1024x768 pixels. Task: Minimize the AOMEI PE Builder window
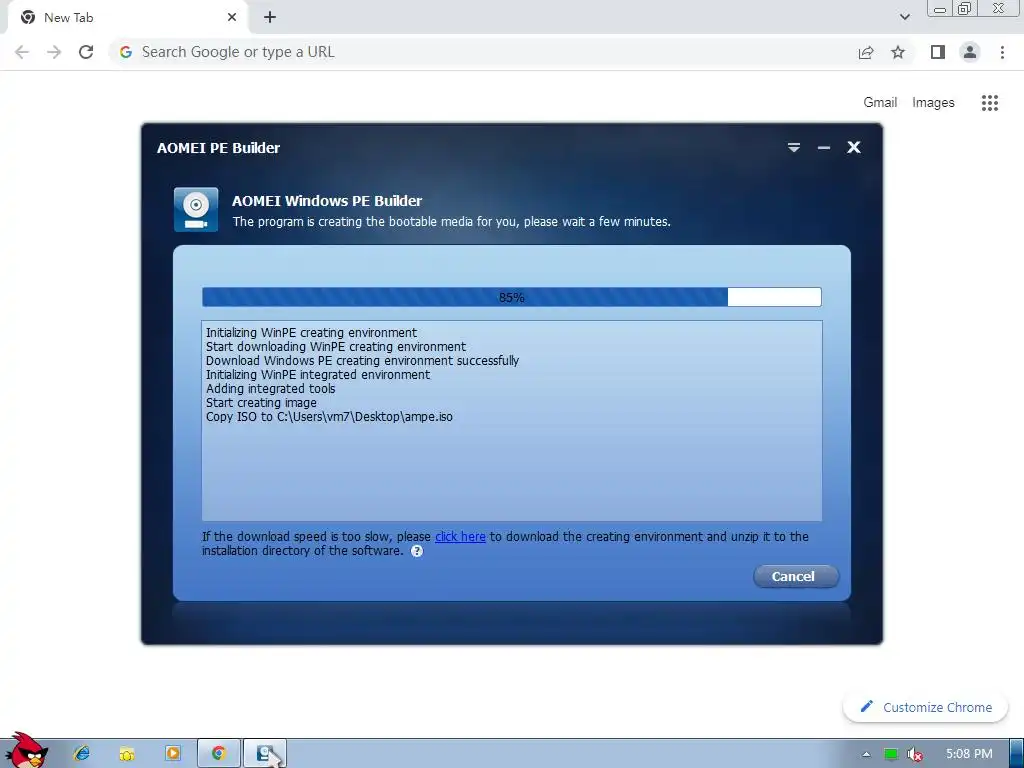click(x=824, y=148)
